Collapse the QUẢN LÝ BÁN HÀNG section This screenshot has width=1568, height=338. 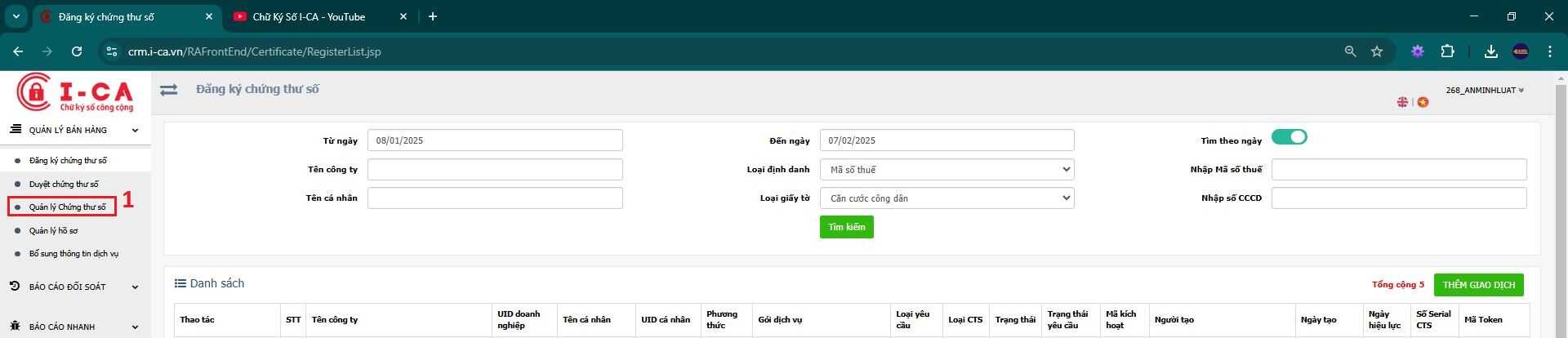75,130
